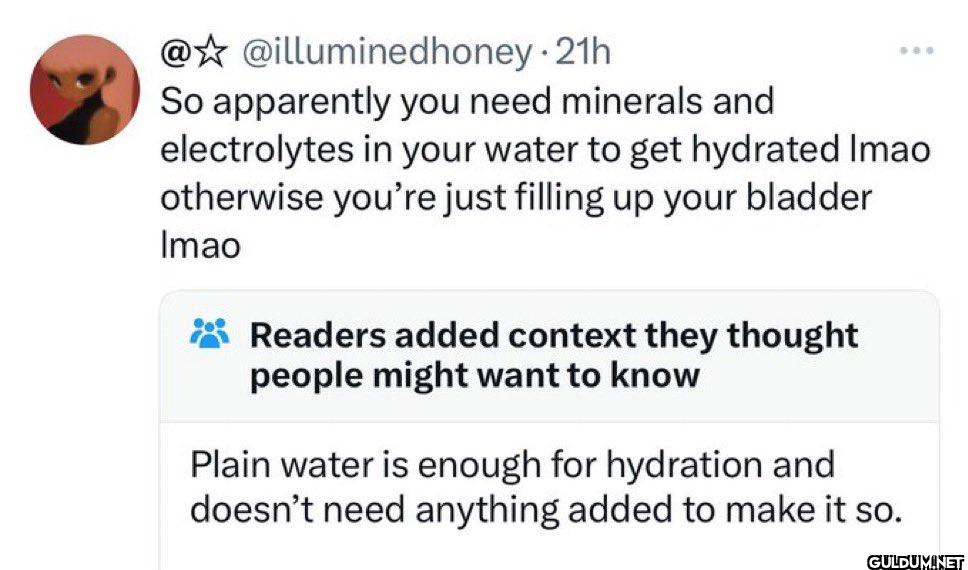968x570 pixels.
Task: Select the 'Readers added context they thought' heading
Action: pos(554,335)
